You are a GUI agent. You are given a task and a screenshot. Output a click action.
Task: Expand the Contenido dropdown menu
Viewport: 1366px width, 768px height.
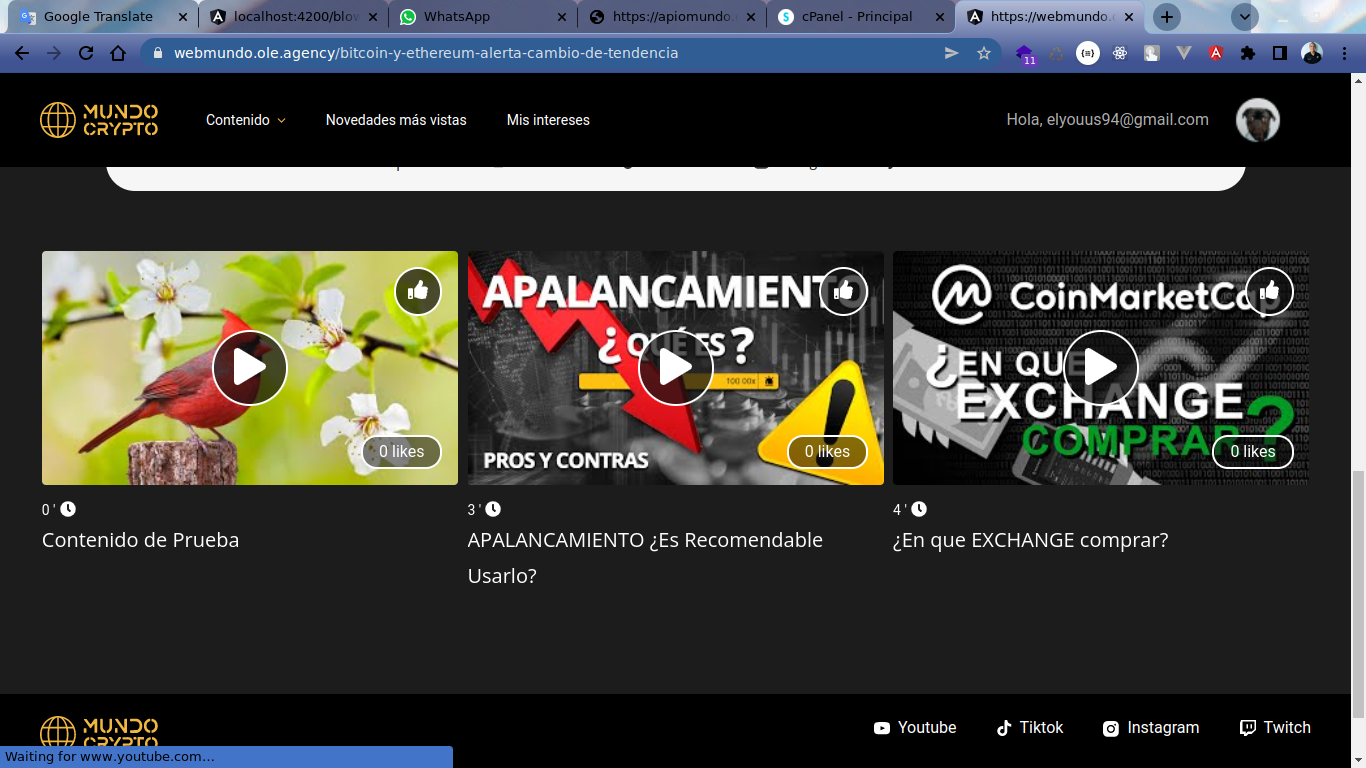tap(245, 120)
